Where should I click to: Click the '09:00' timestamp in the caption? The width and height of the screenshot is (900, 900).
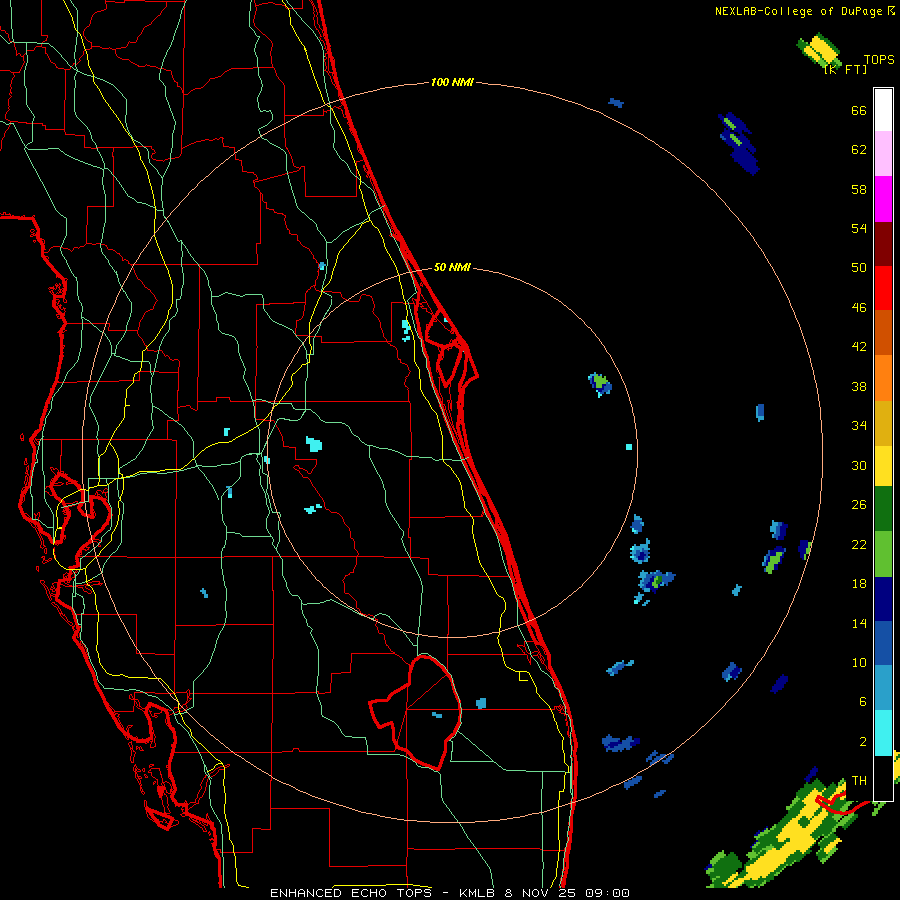click(x=607, y=893)
